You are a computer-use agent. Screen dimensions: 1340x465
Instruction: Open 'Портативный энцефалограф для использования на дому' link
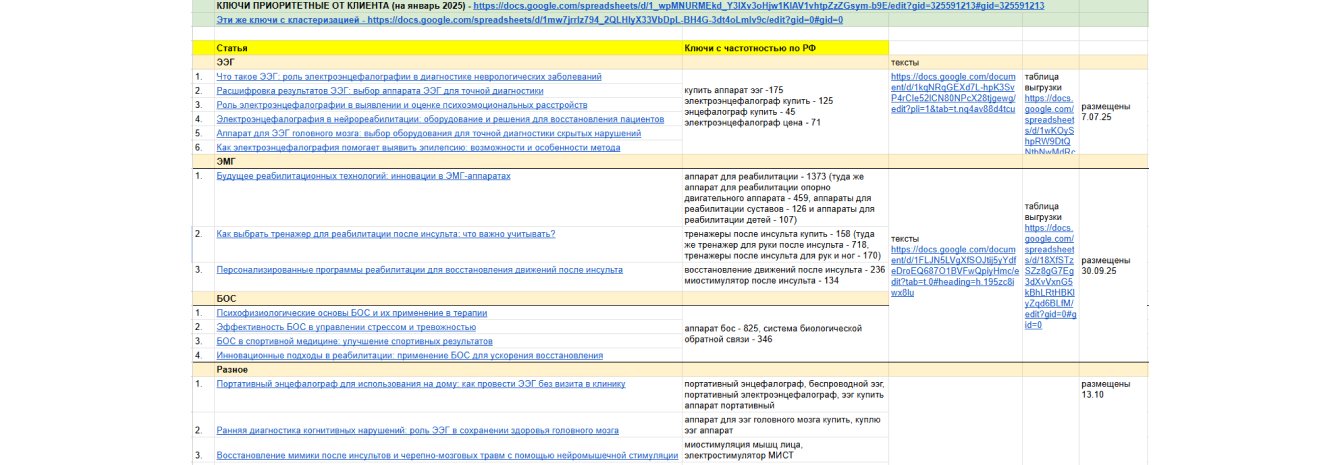pyautogui.click(x=421, y=383)
